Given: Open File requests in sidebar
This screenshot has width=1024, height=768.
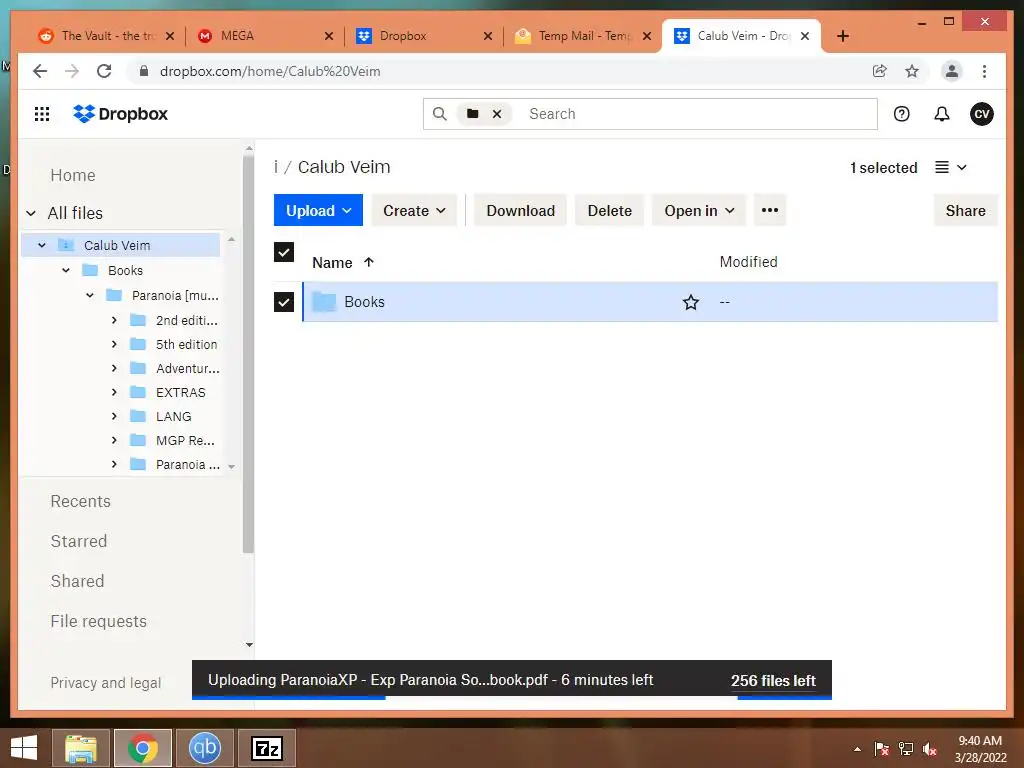Looking at the screenshot, I should click(99, 621).
